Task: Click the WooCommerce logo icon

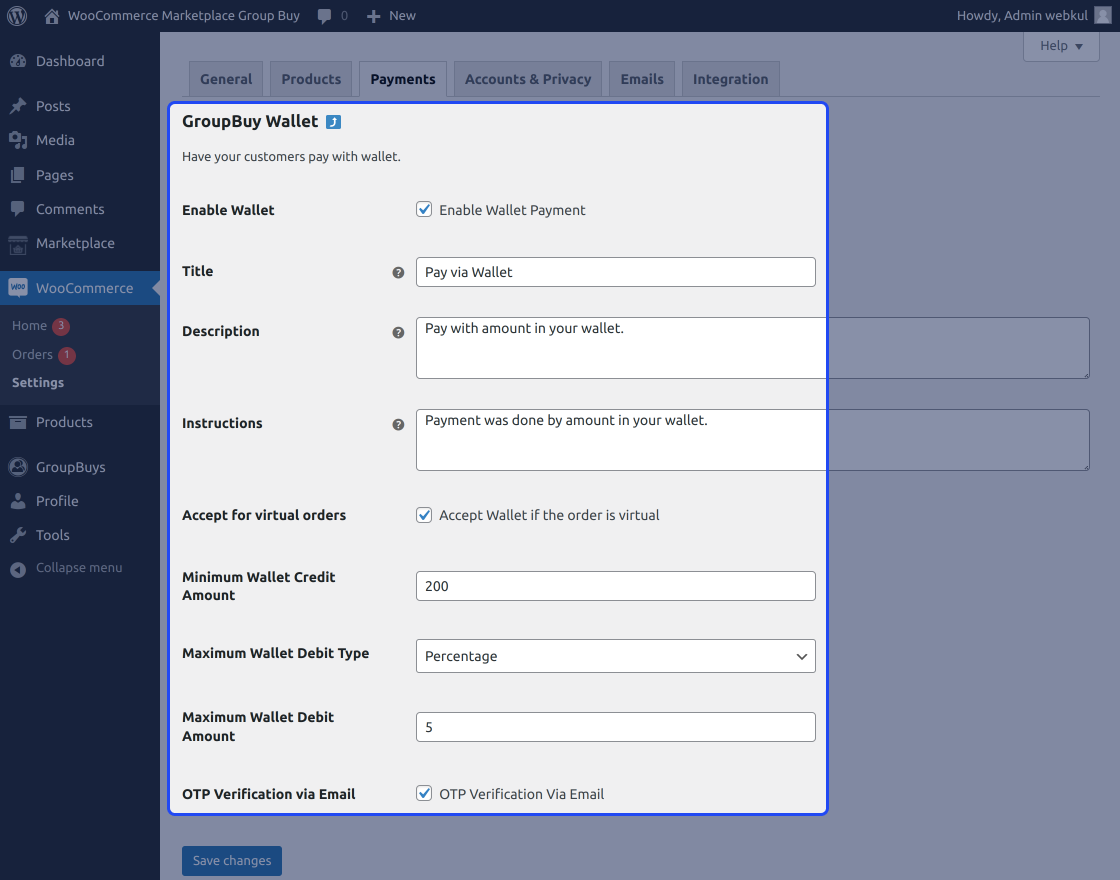Action: pyautogui.click(x=18, y=288)
